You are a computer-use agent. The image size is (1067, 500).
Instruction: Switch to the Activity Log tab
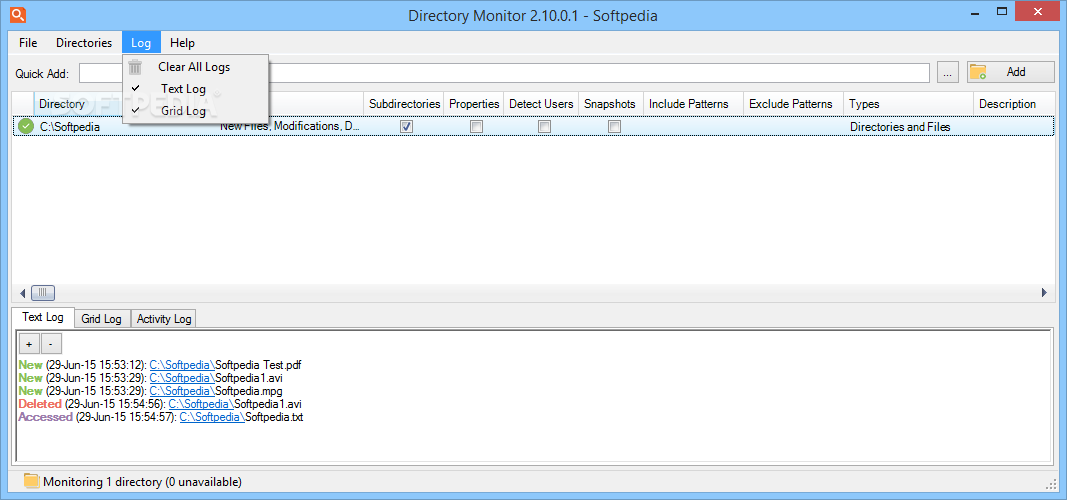(164, 318)
